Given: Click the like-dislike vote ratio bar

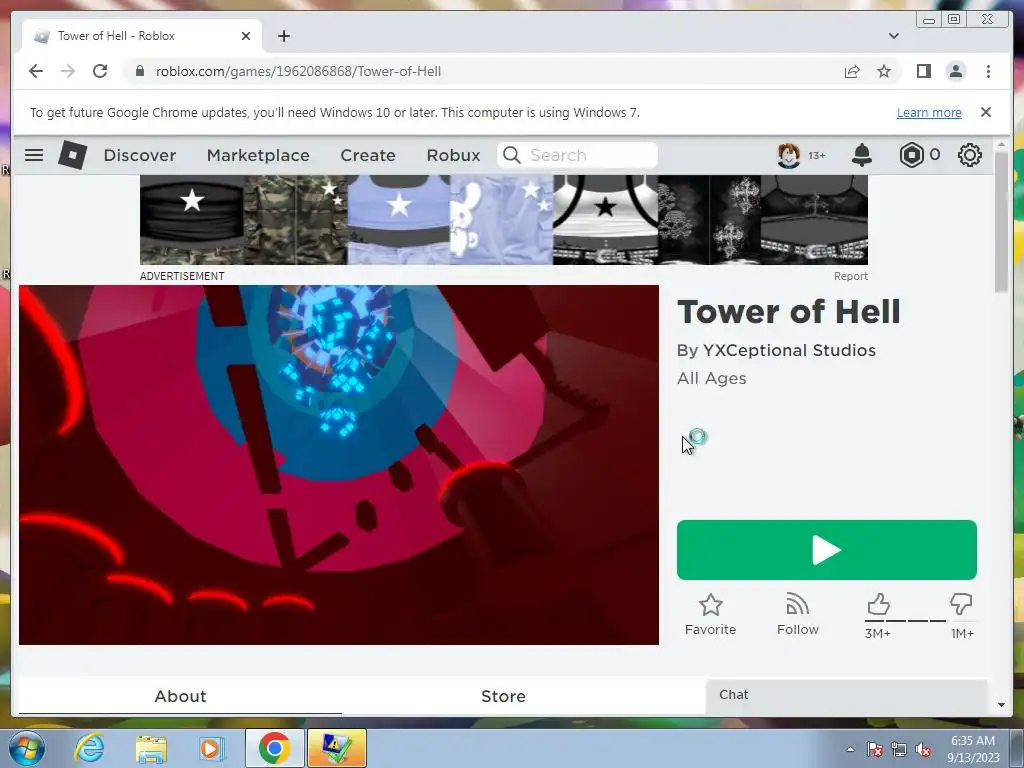Looking at the screenshot, I should pyautogui.click(x=920, y=620).
